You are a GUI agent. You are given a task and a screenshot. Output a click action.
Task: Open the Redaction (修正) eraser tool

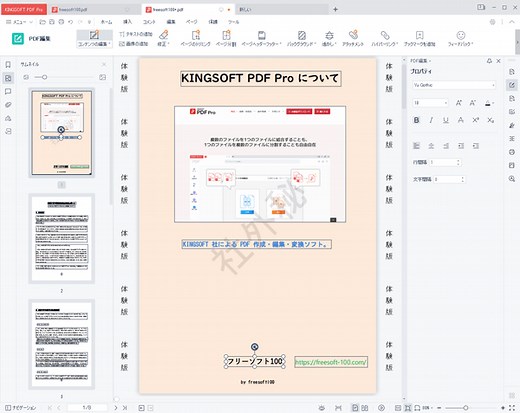[x=163, y=38]
